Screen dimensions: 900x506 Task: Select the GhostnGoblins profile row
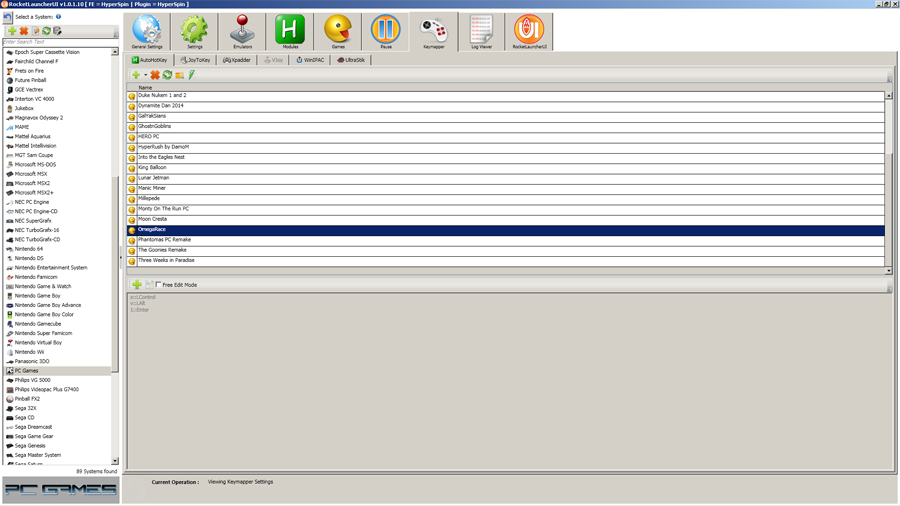[x=506, y=127]
